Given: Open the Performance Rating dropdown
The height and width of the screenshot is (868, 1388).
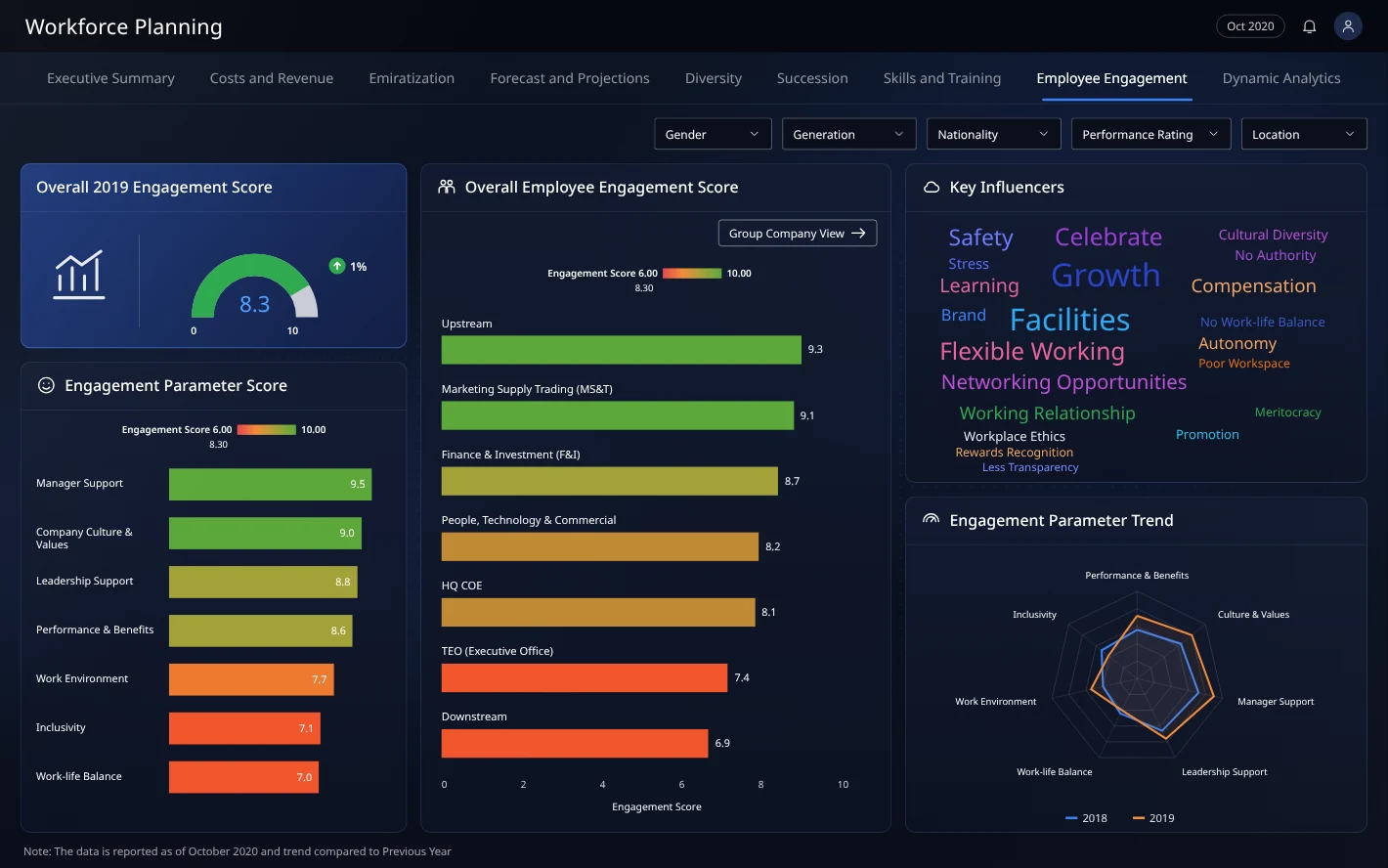Looking at the screenshot, I should [1150, 134].
